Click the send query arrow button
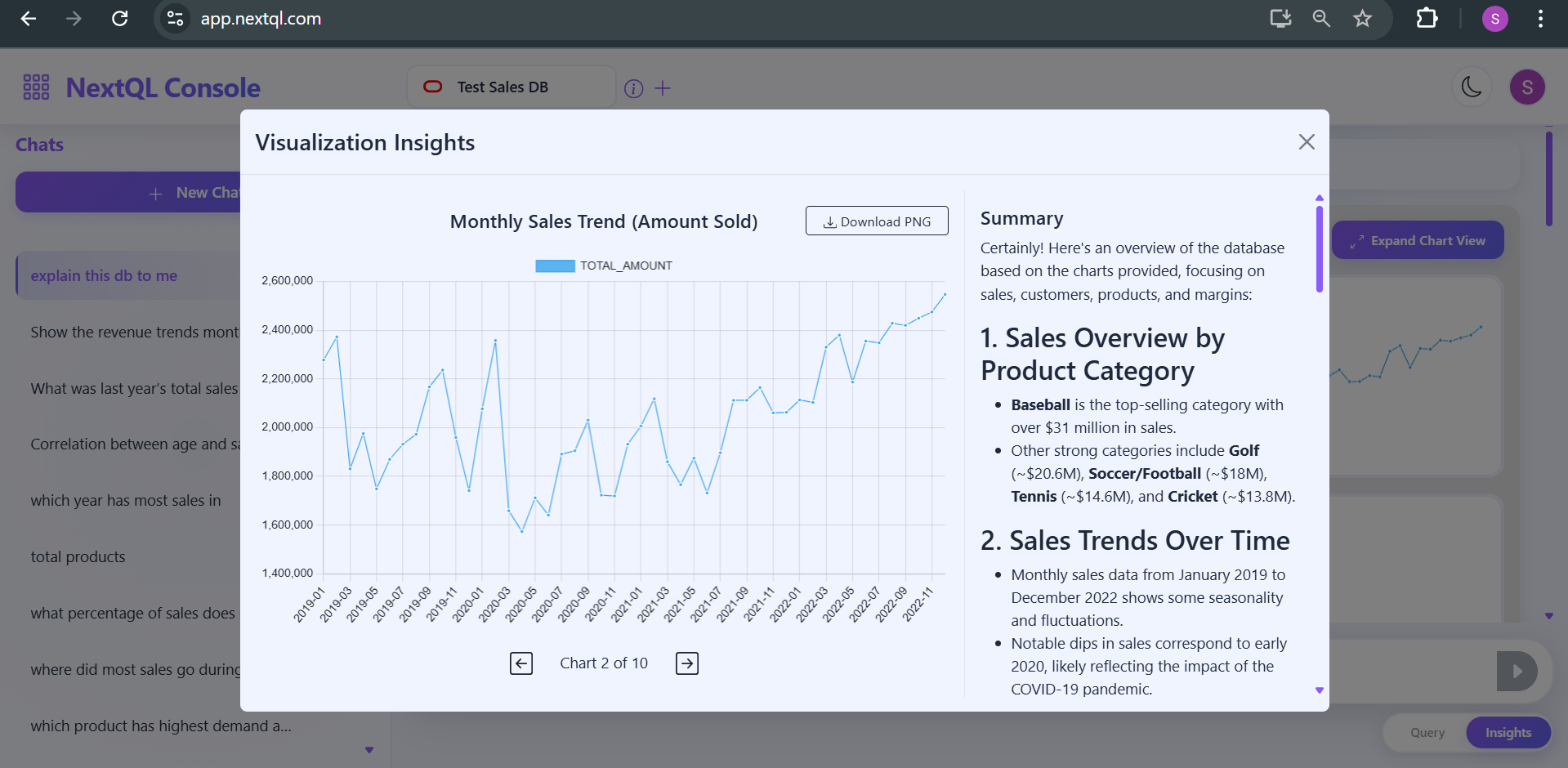1568x768 pixels. (1516, 671)
